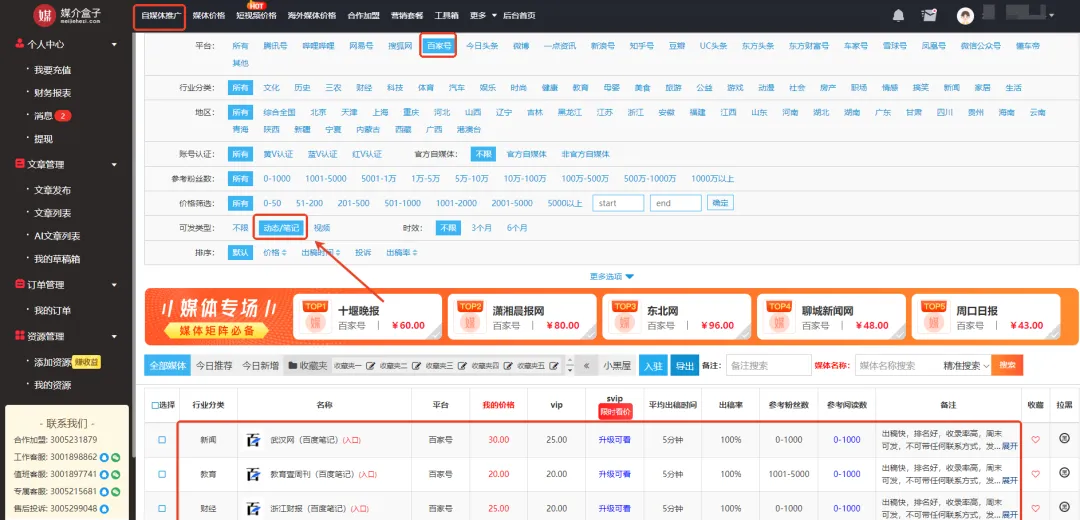The image size is (1080, 520).
Task: Click the QQ icon beside 售后投诉 3005299048
Action: [x=104, y=509]
